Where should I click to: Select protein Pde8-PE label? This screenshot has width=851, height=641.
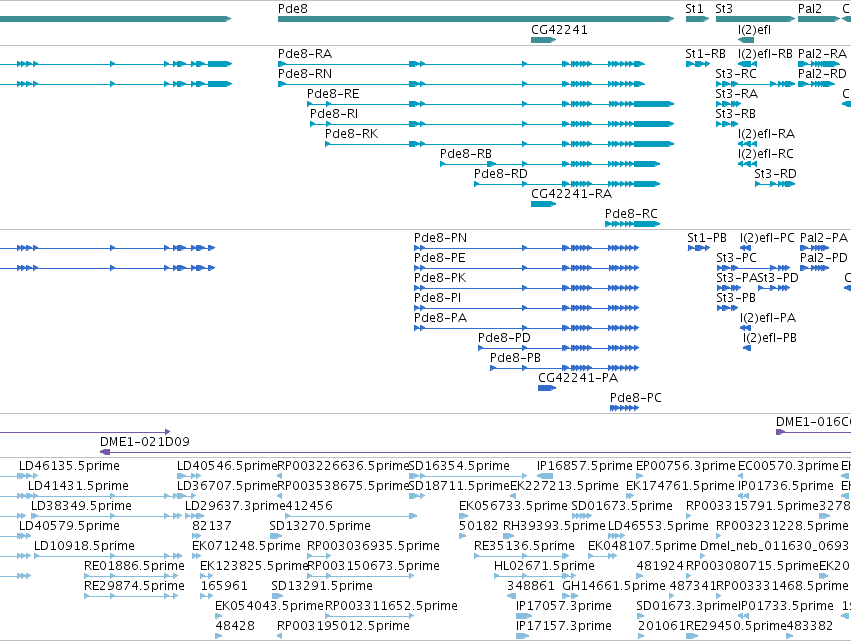pyautogui.click(x=440, y=258)
